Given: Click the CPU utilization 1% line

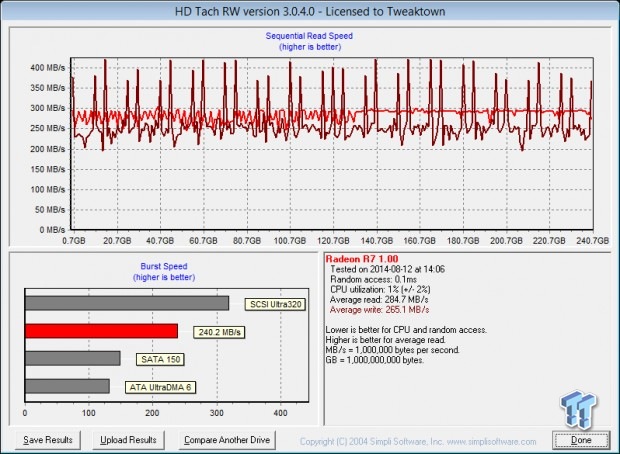Looking at the screenshot, I should [380, 289].
